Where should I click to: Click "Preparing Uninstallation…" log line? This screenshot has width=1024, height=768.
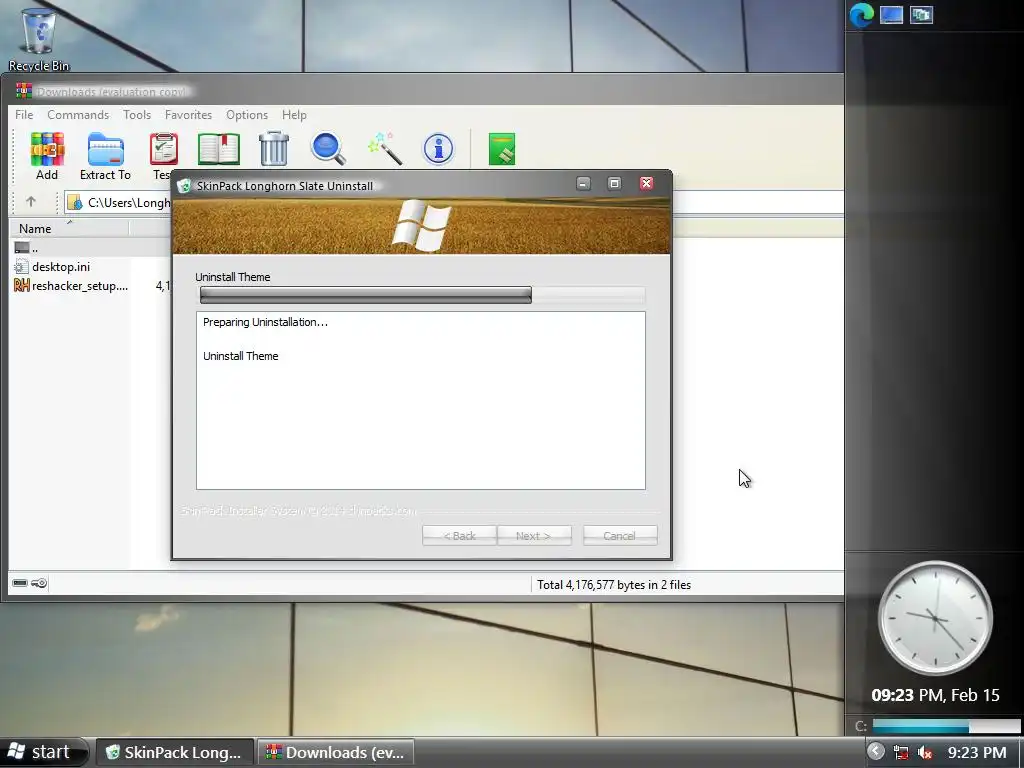pyautogui.click(x=265, y=322)
